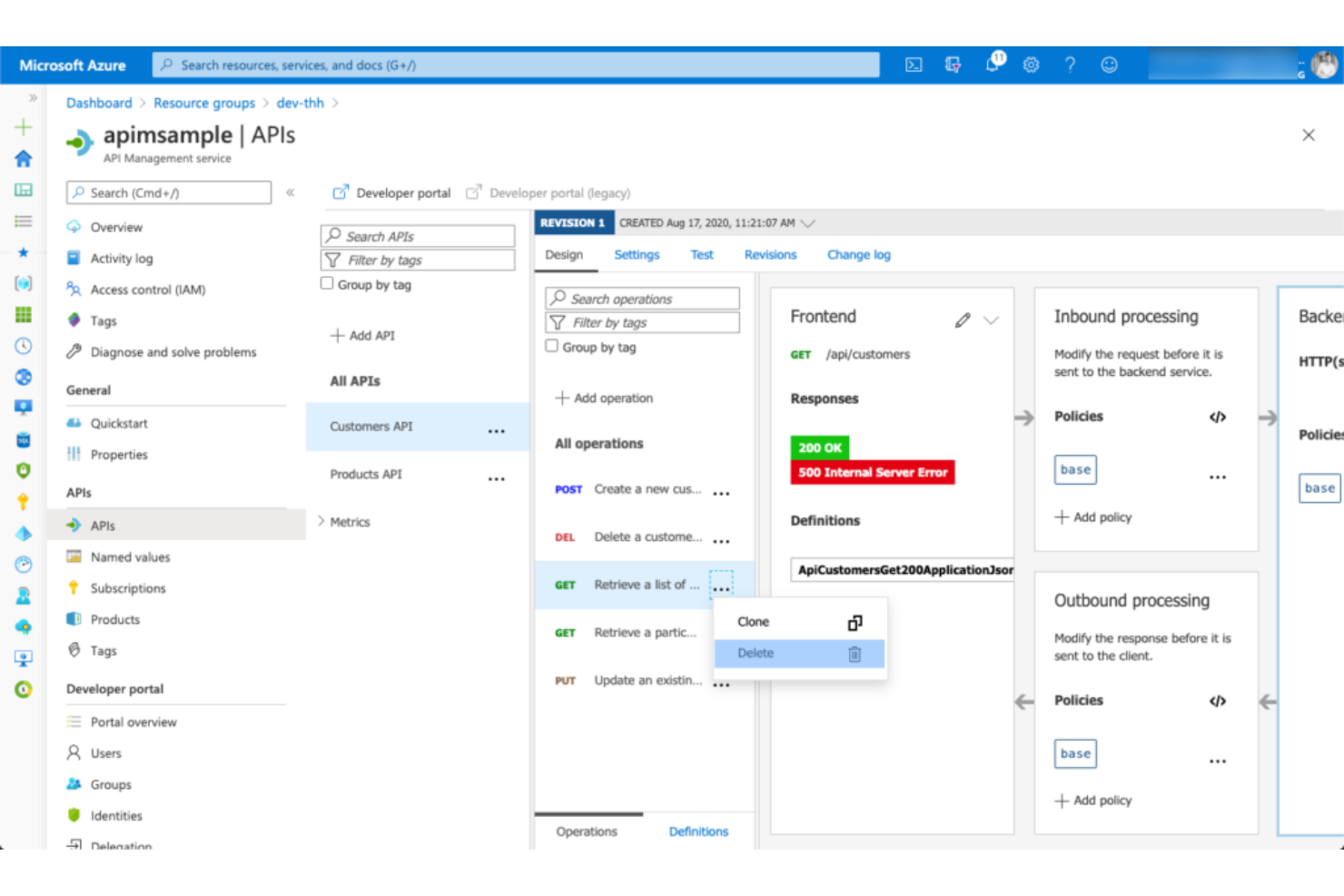Click Add API
Image resolution: width=1344 pixels, height=896 pixels.
pos(362,336)
